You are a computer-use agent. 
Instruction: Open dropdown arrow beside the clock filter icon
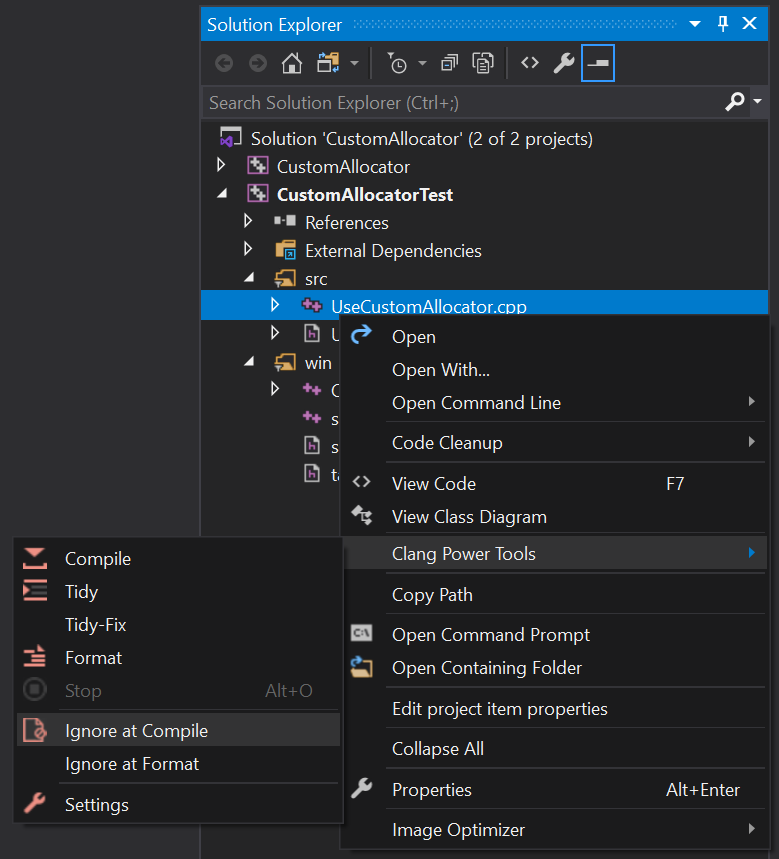tap(422, 64)
